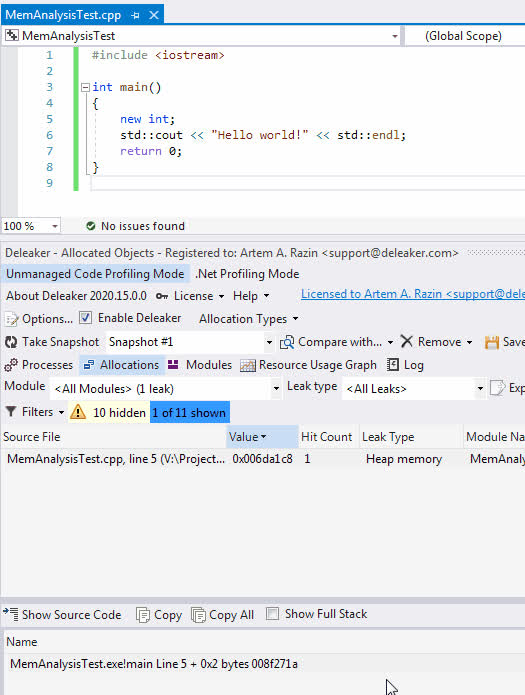Click the 0x006da1c8 value cell
Screen dimensions: 525x695
click(x=262, y=459)
